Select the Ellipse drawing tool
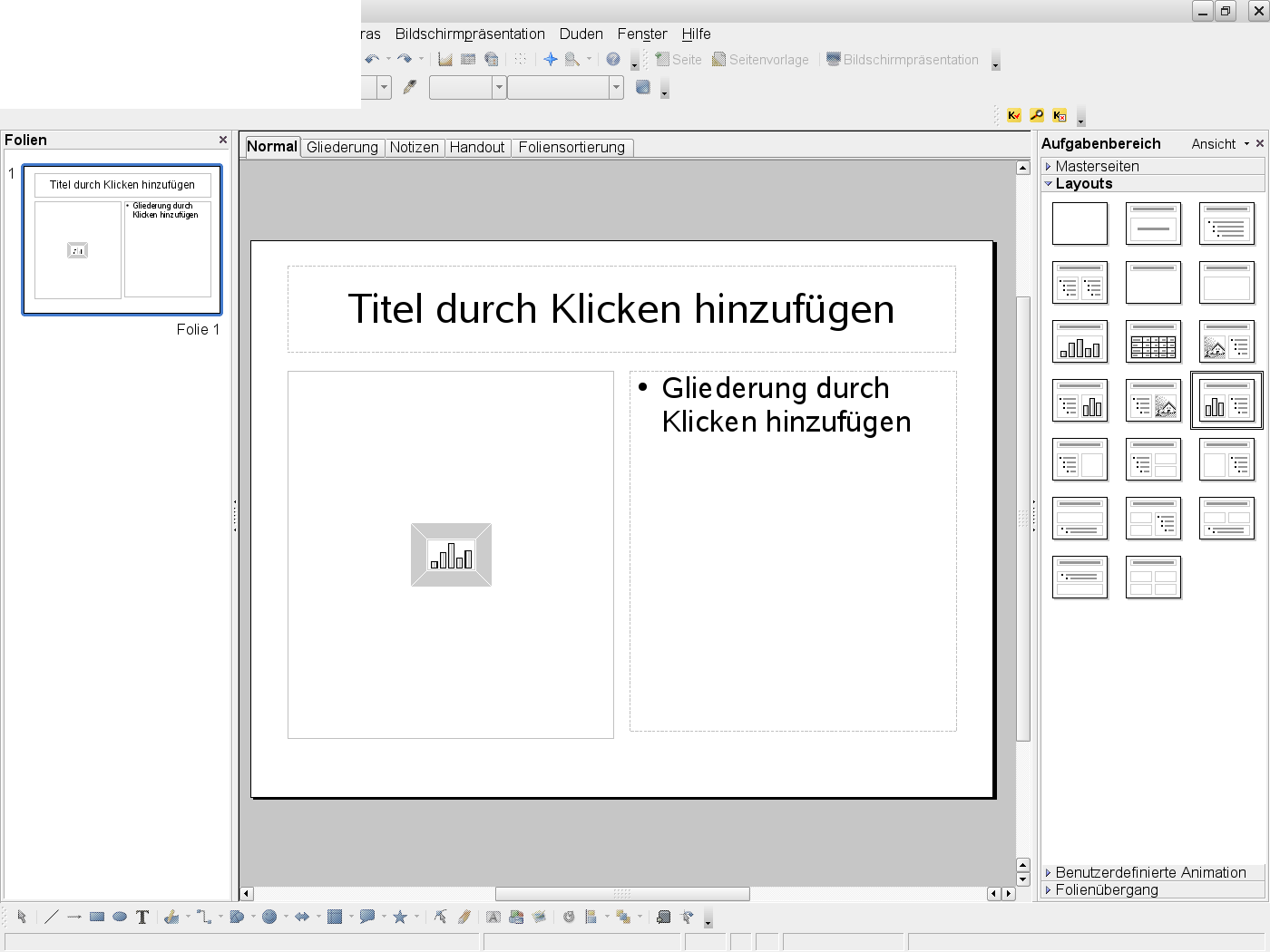1270x952 pixels. pyautogui.click(x=120, y=917)
